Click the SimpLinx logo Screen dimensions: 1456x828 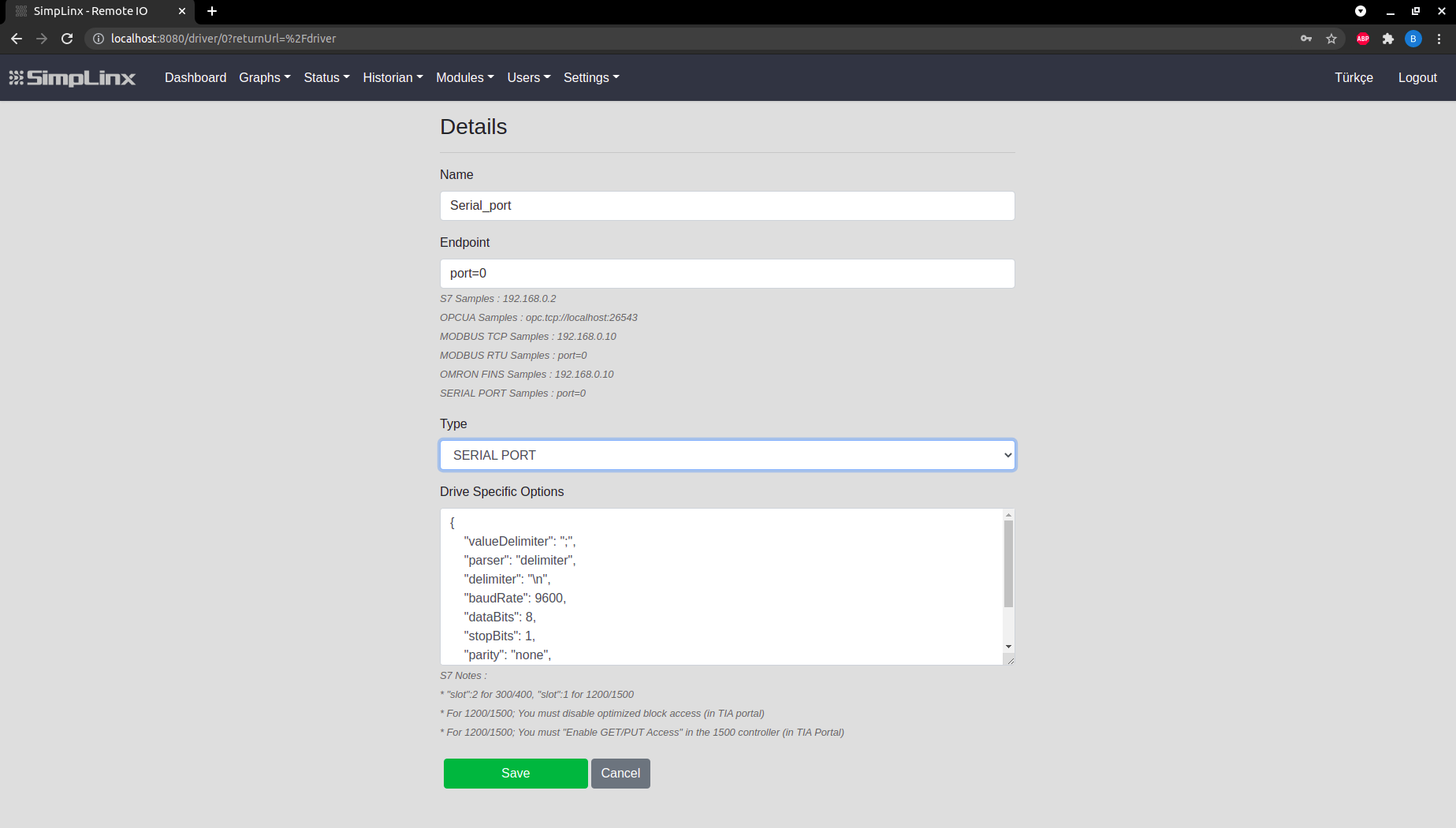pyautogui.click(x=73, y=77)
